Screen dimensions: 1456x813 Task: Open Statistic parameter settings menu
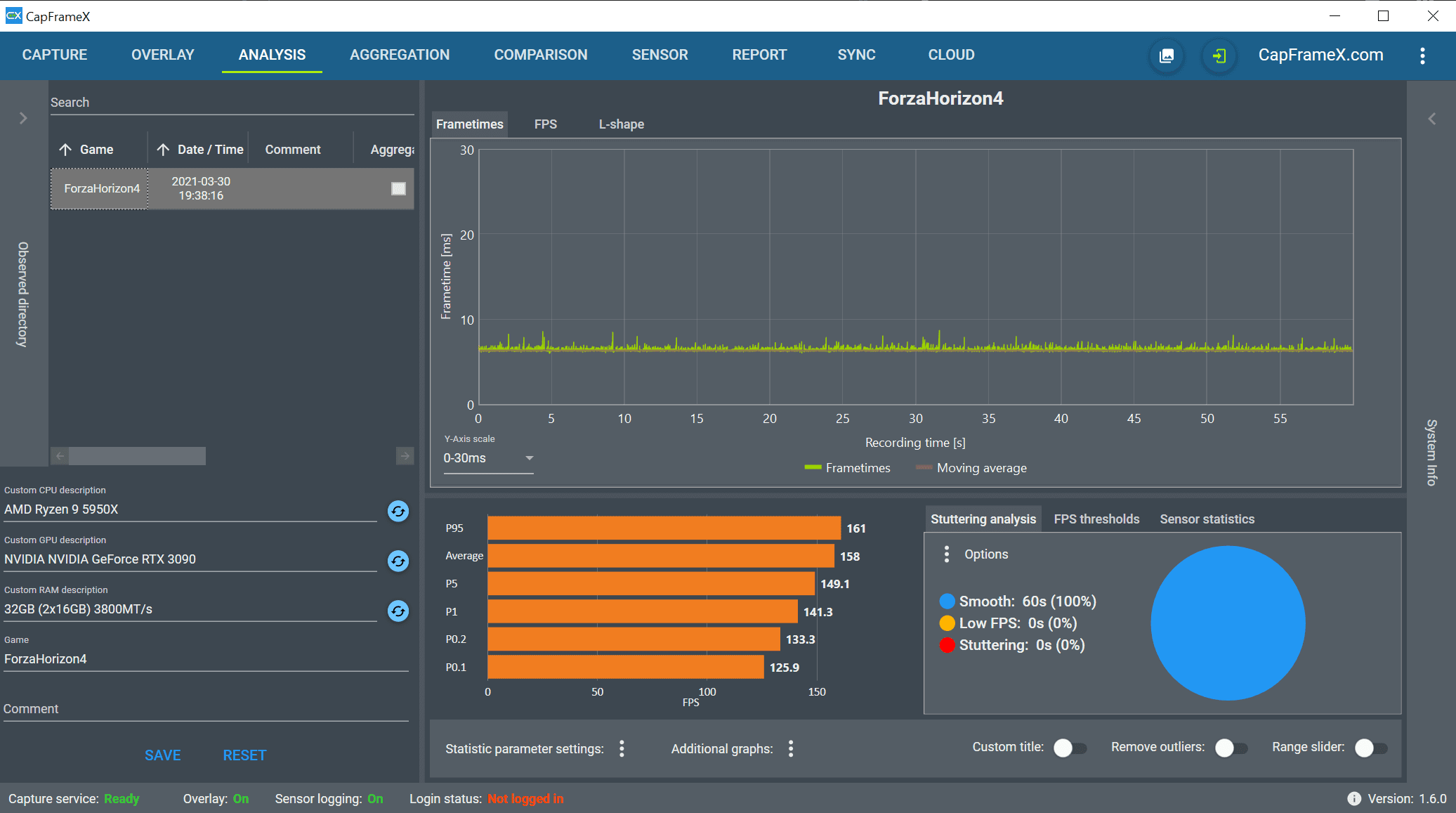(x=622, y=748)
